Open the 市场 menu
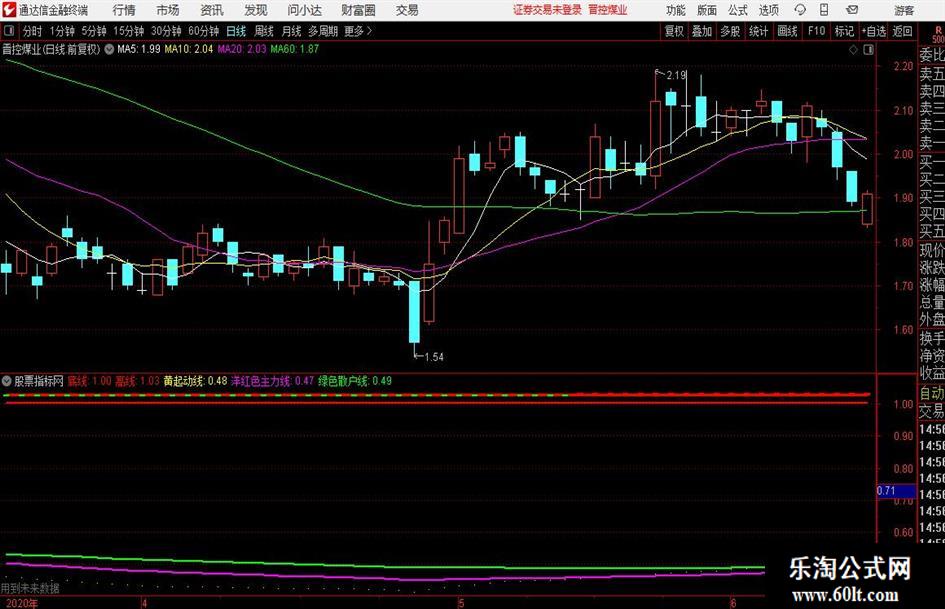Image resolution: width=945 pixels, height=609 pixels. click(x=168, y=10)
